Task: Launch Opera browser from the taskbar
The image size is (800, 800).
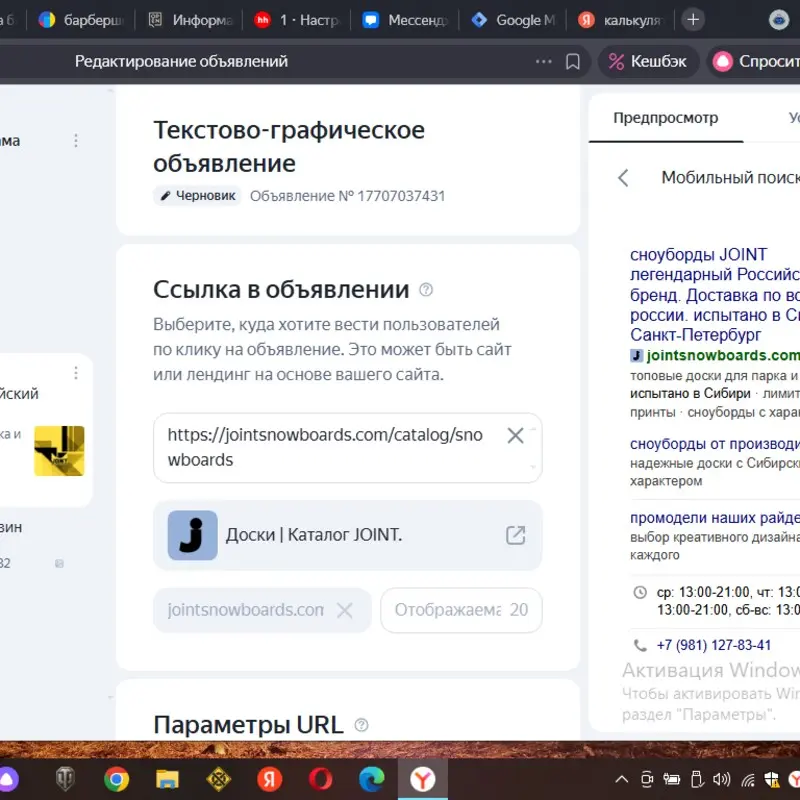Action: pyautogui.click(x=320, y=779)
